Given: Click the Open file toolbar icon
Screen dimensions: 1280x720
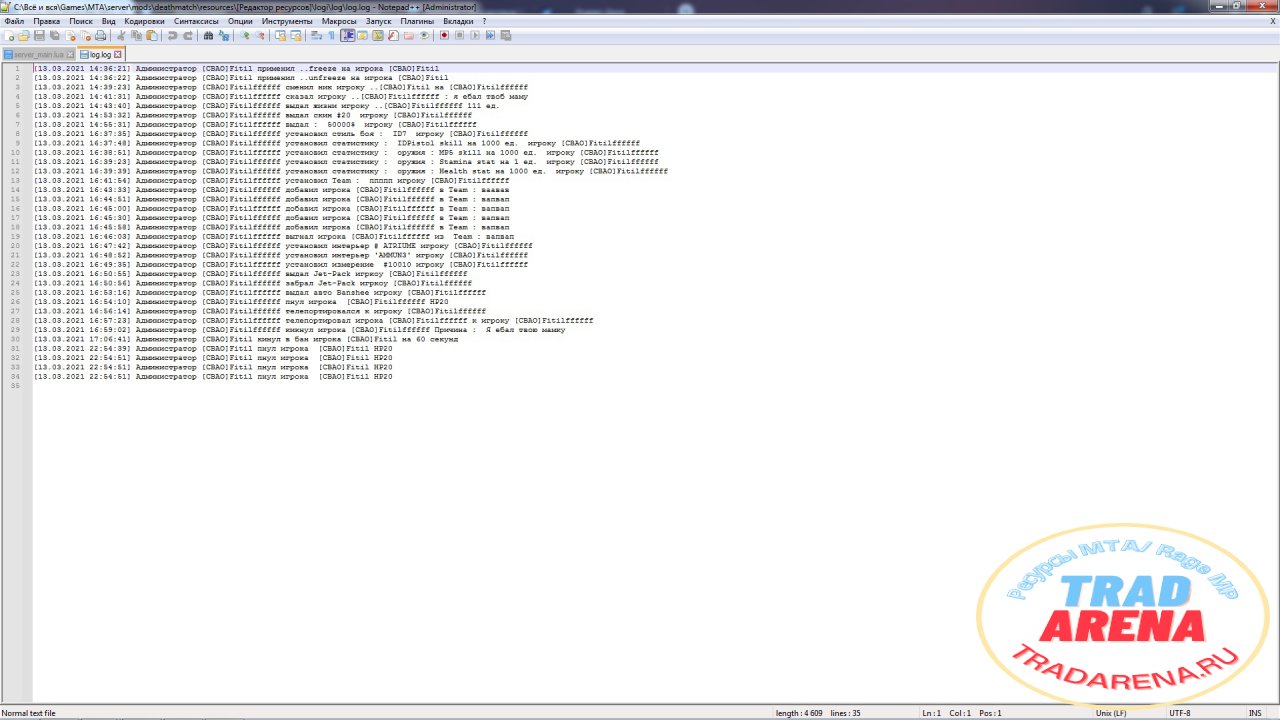Looking at the screenshot, I should [x=23, y=35].
